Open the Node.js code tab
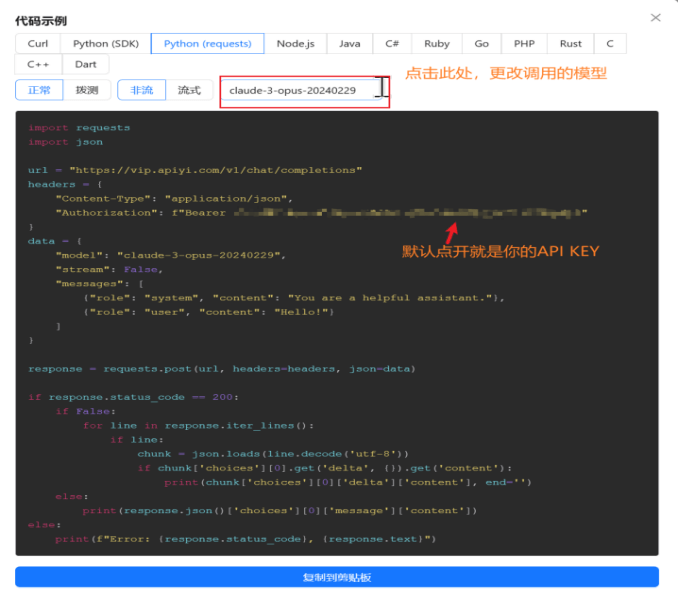 tap(295, 44)
